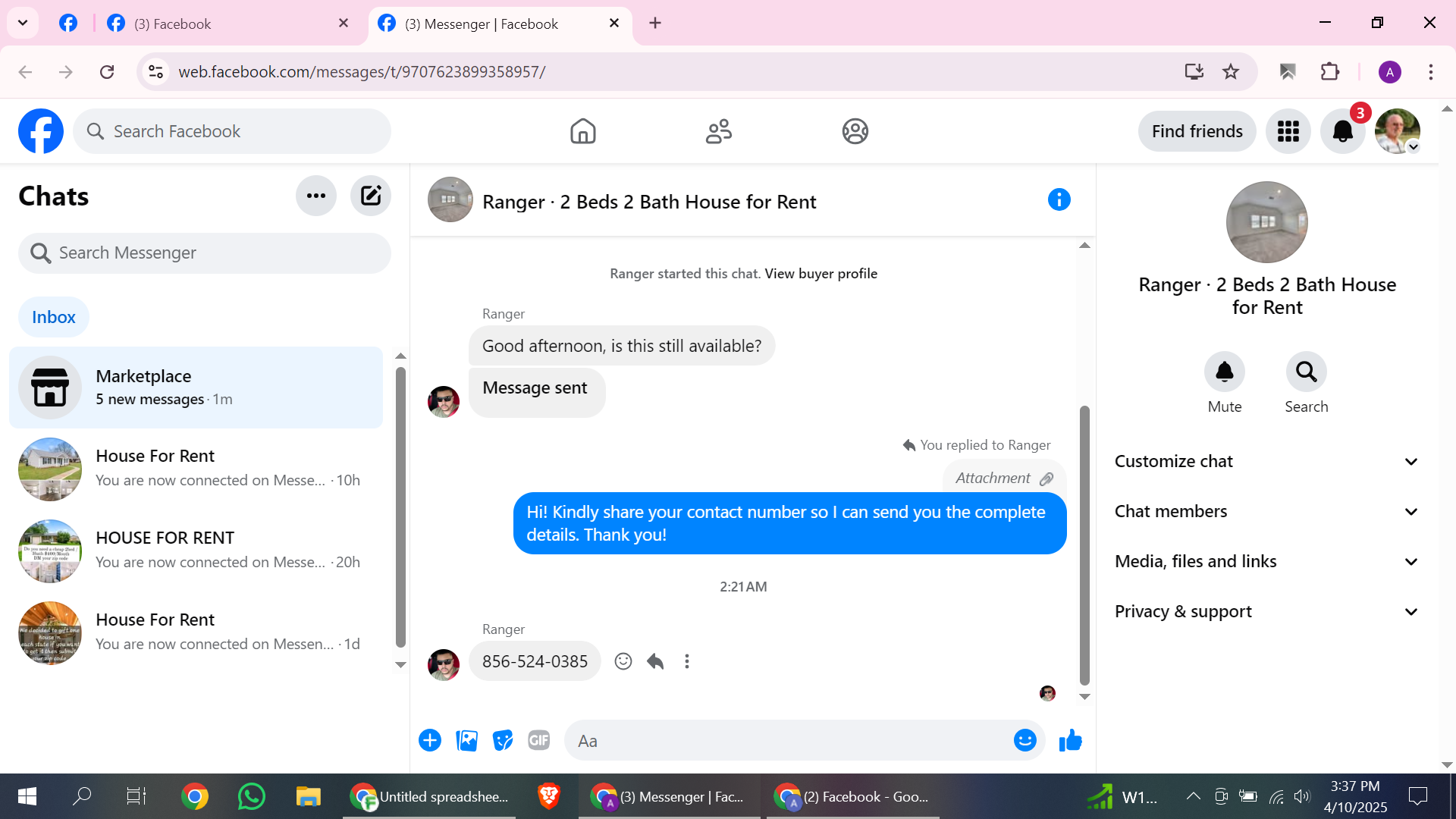The width and height of the screenshot is (1456, 819).
Task: Choose a sticker
Action: pos(503,740)
